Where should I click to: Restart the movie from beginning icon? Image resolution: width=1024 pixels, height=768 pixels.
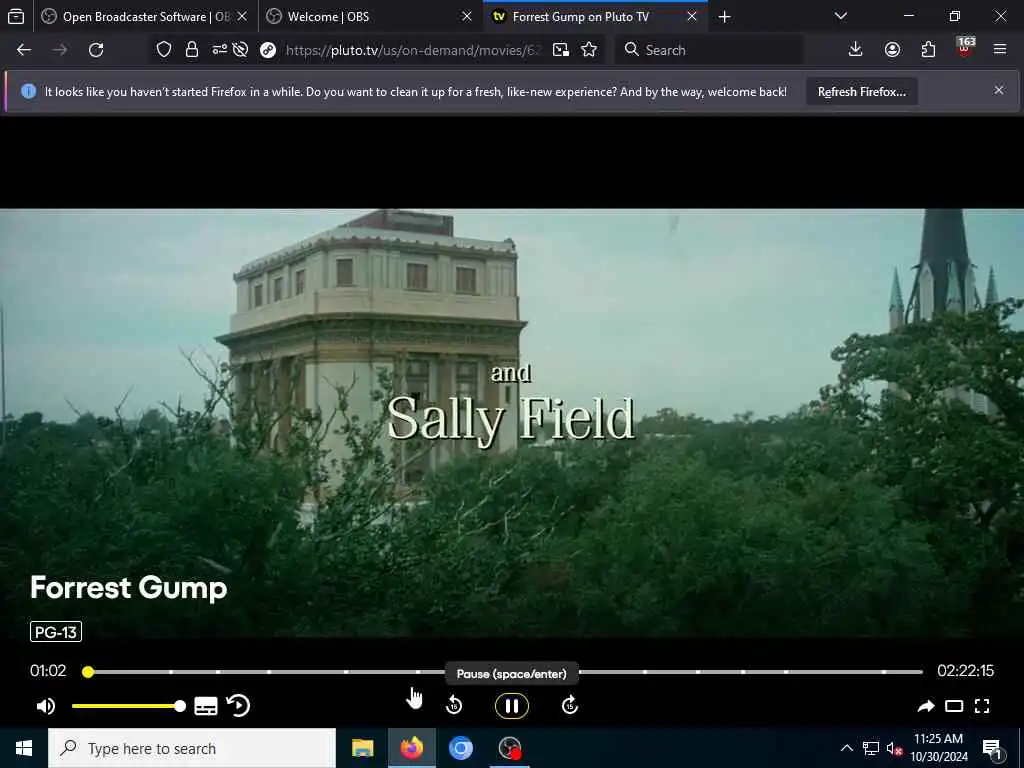238,705
